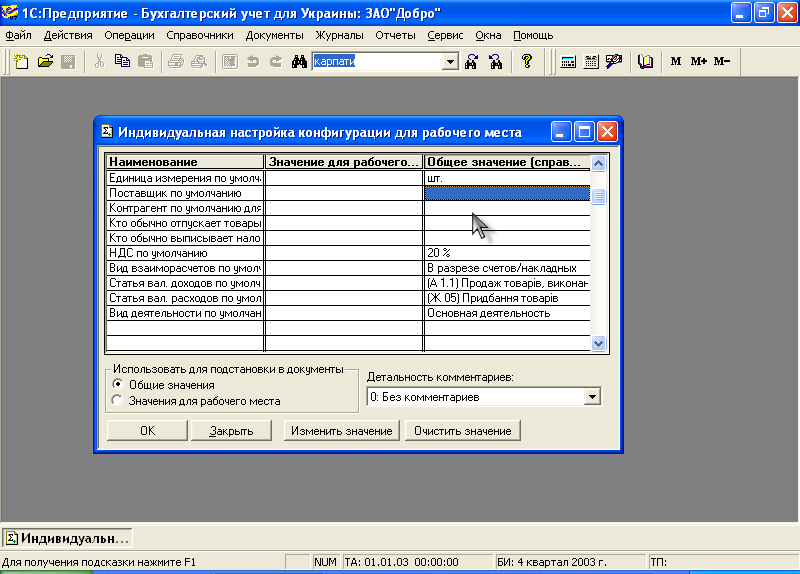Click the table scrollbar up arrow
This screenshot has height=574, width=800.
598,163
